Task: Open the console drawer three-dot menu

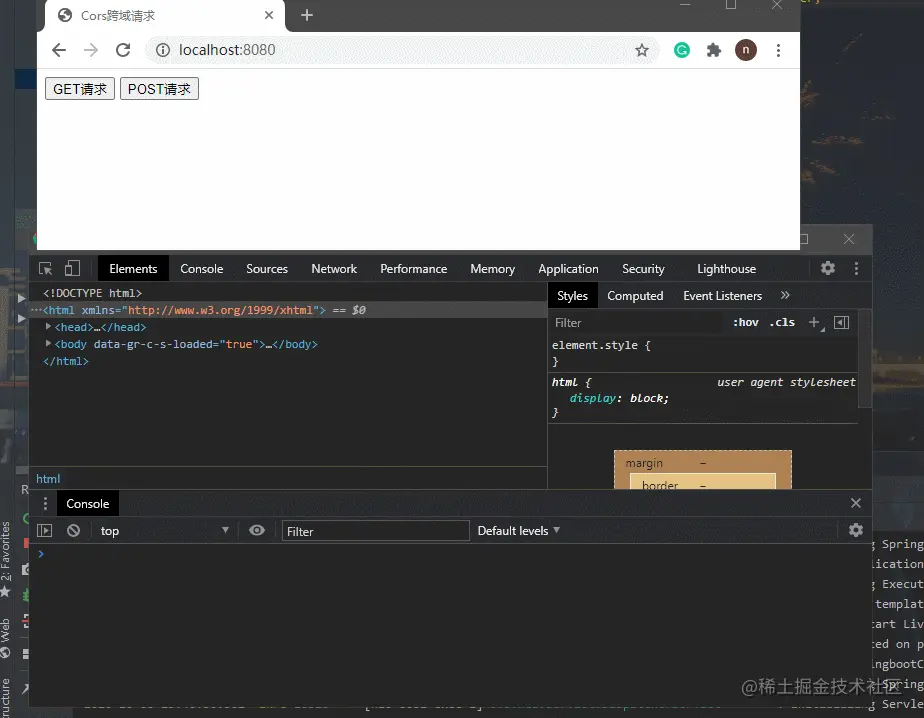Action: (45, 503)
